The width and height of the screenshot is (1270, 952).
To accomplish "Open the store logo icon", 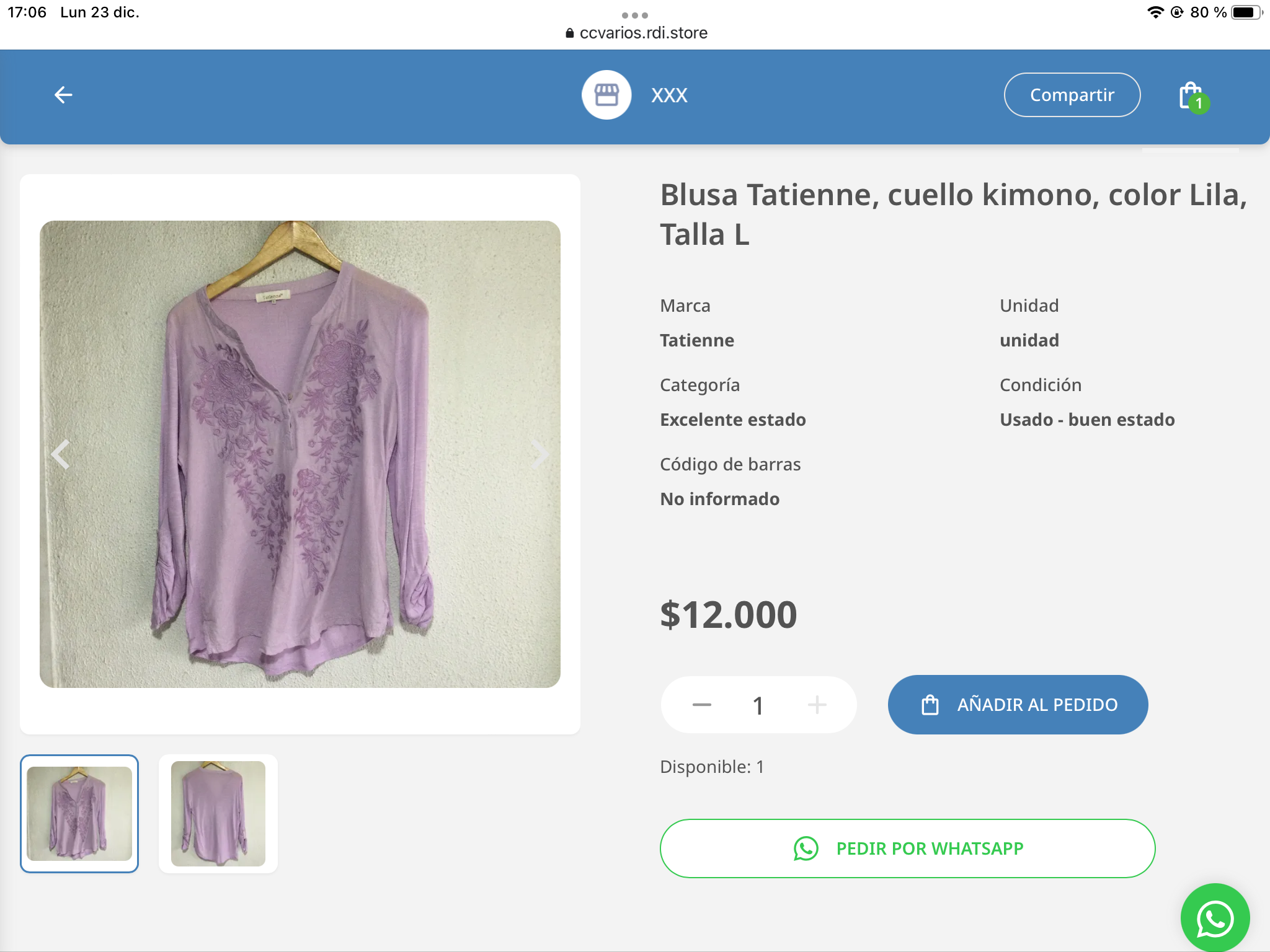I will click(x=606, y=95).
